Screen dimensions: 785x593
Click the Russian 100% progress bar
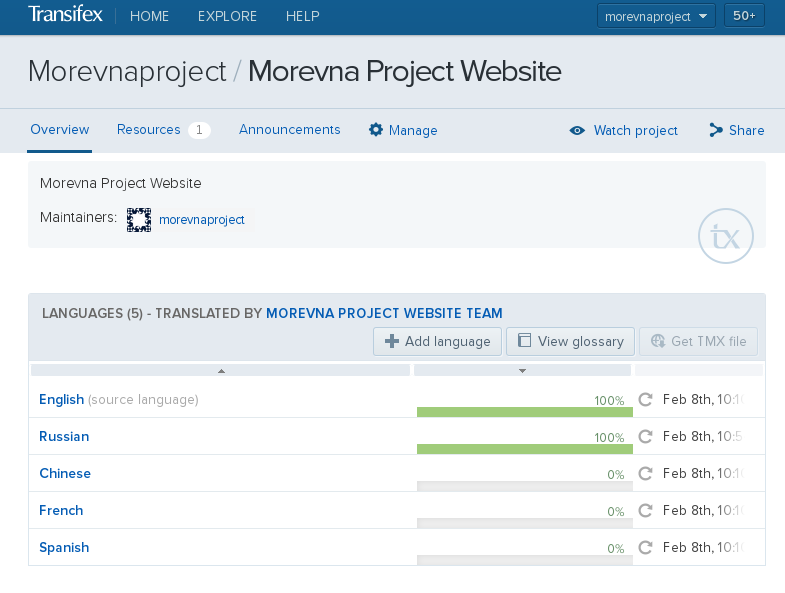525,449
